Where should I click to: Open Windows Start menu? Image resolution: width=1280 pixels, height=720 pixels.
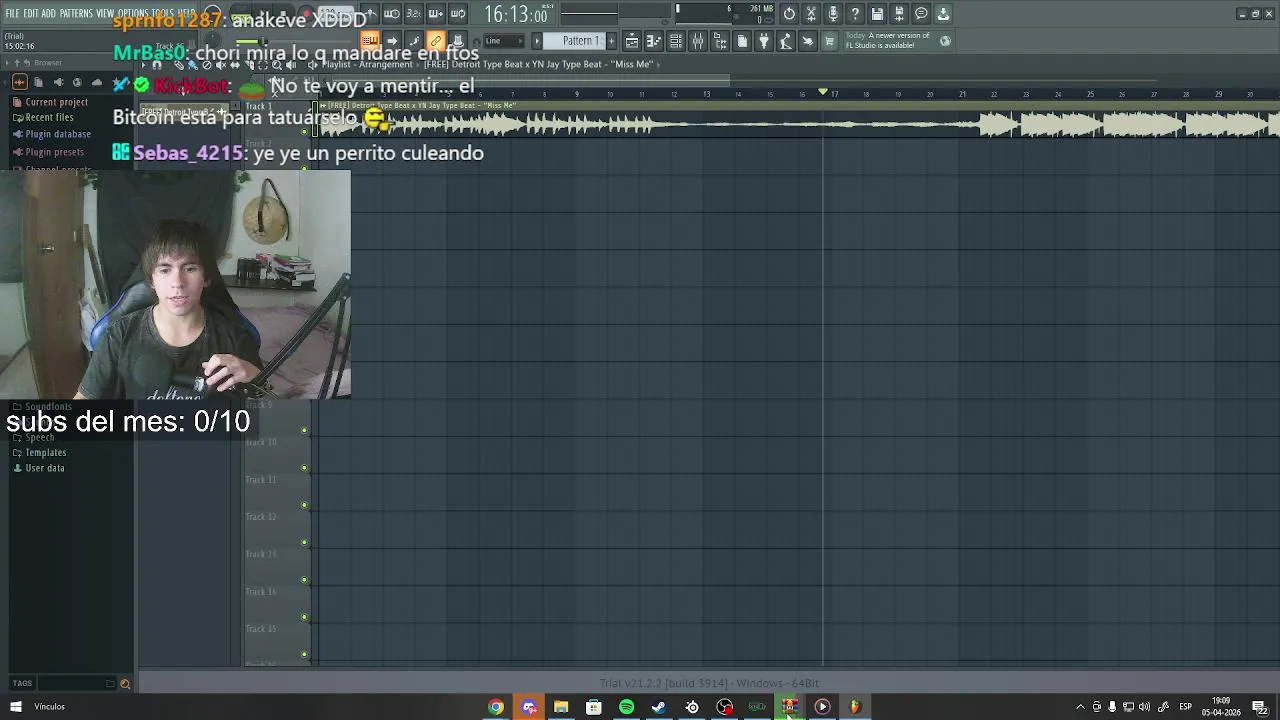(16, 707)
